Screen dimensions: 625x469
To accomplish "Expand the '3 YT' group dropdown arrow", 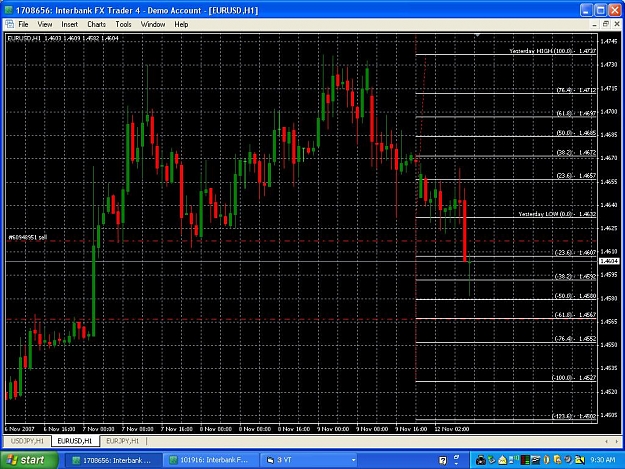I will coord(353,460).
